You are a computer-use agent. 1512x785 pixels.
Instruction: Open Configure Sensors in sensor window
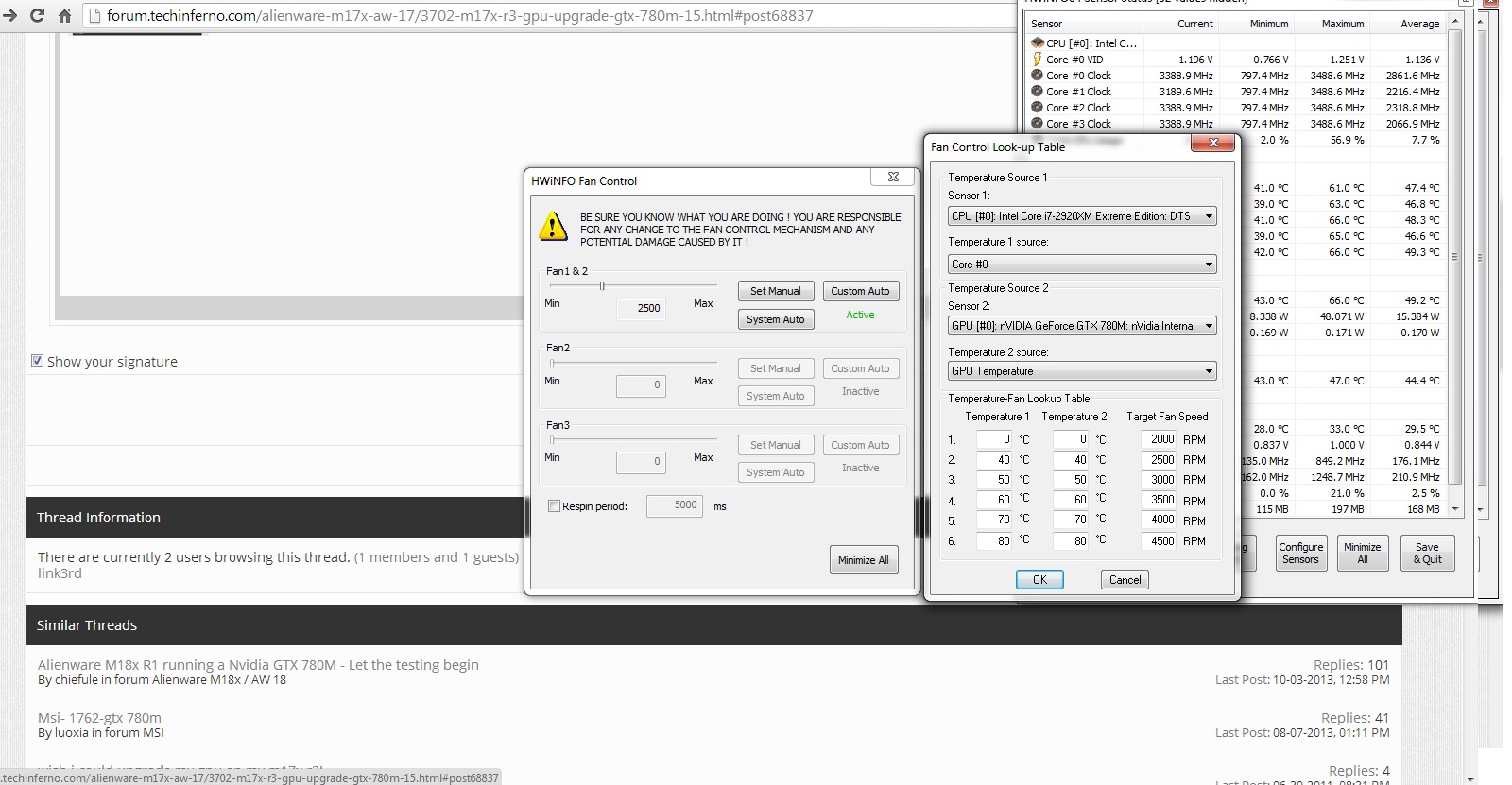(1300, 554)
